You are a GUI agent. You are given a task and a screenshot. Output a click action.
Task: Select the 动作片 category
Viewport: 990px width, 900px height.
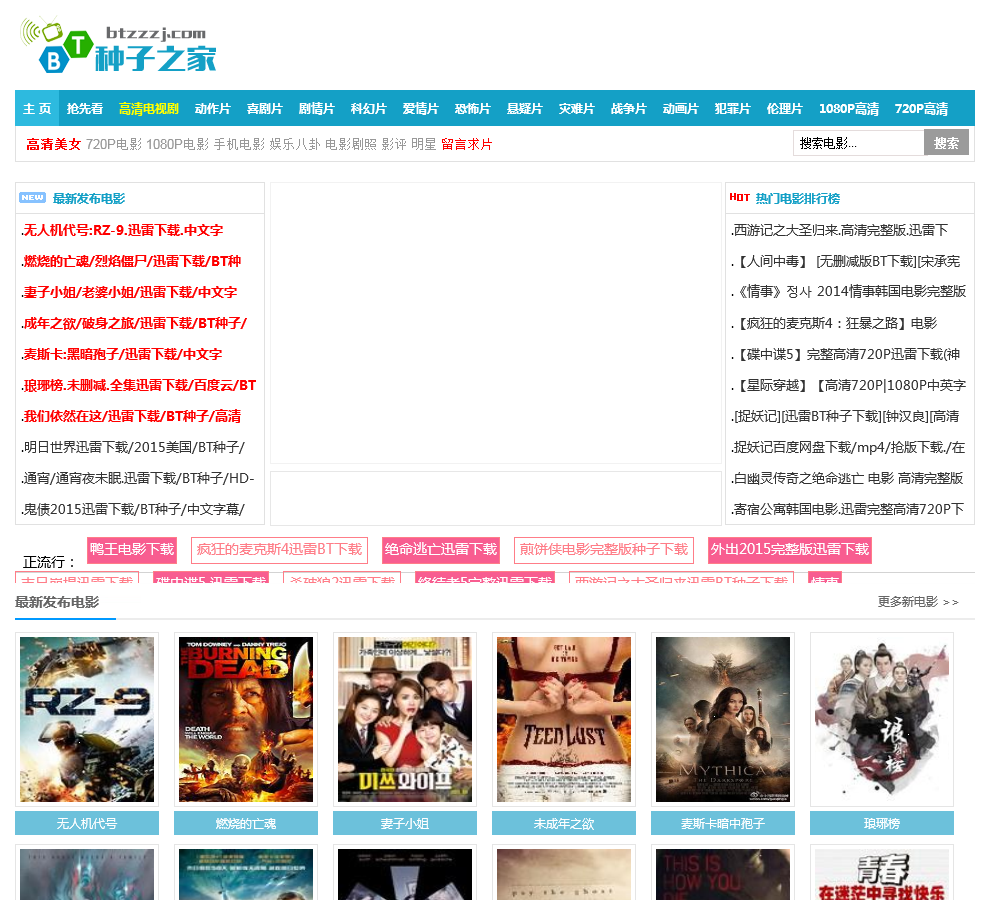point(213,109)
